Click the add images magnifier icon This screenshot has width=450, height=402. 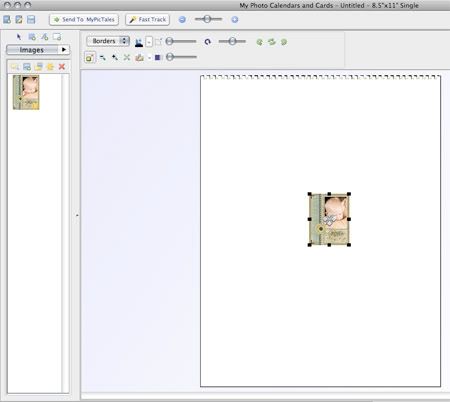[15, 67]
